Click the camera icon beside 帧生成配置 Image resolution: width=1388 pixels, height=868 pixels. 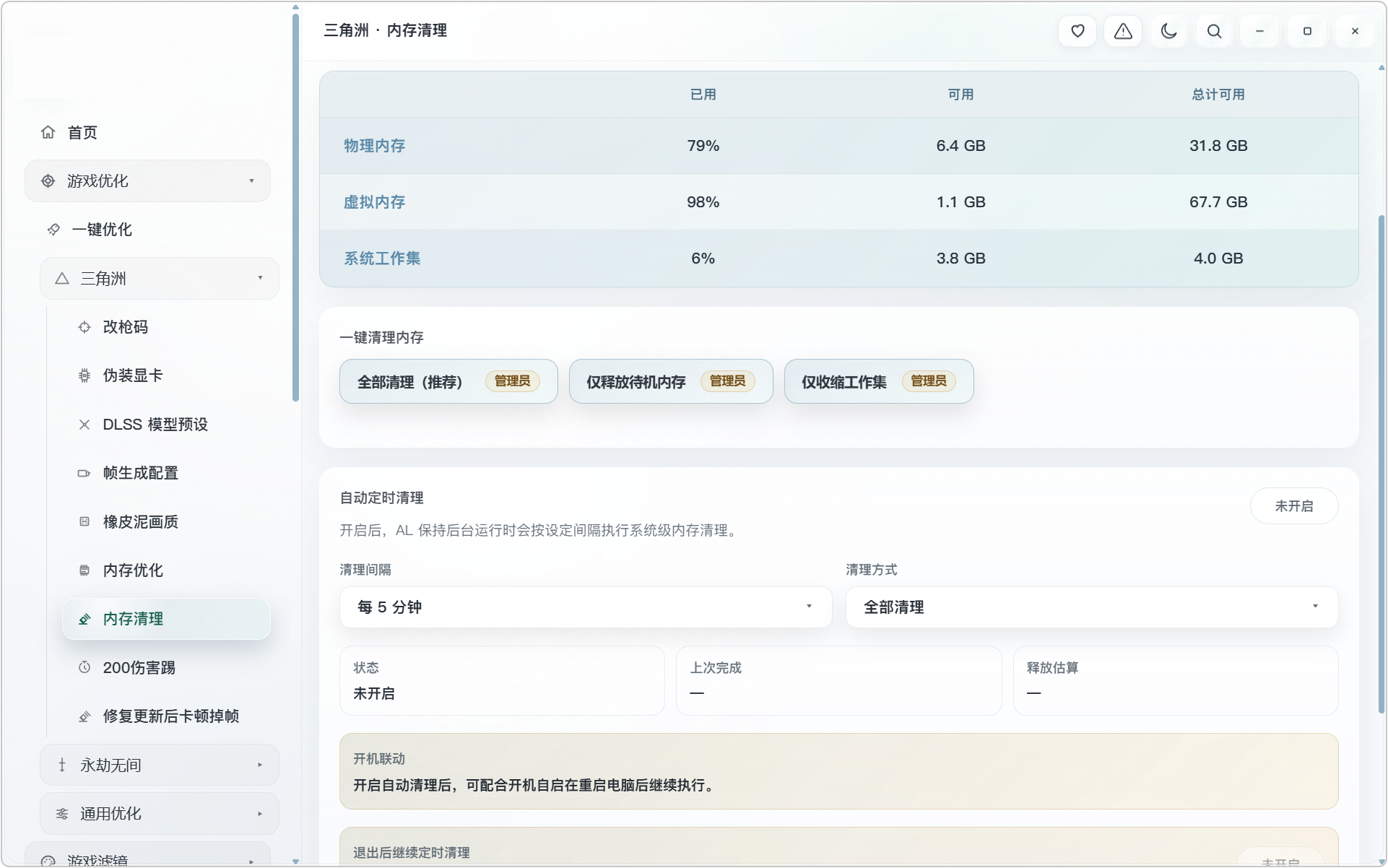point(84,473)
